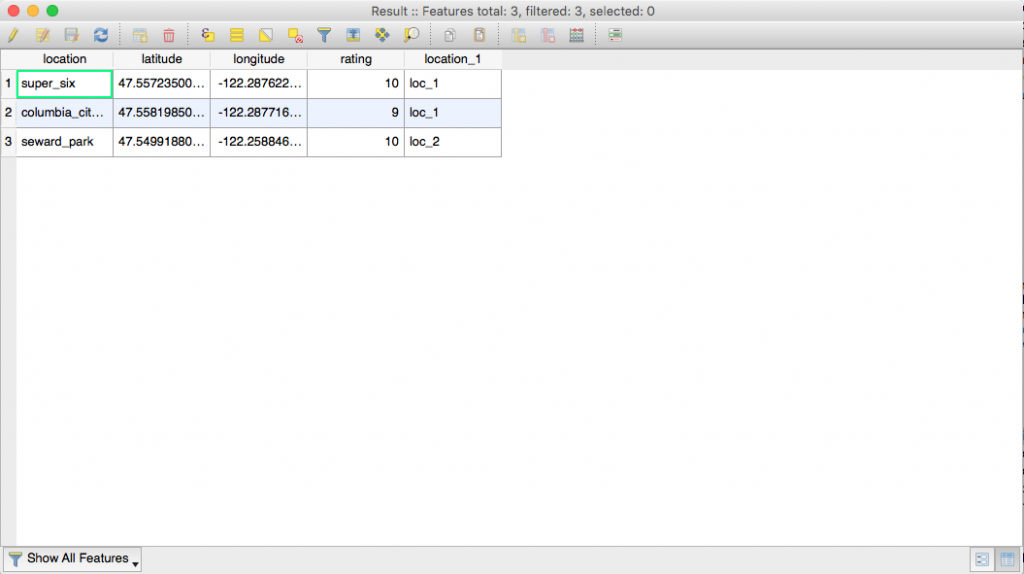Sort by the location_1 column header
Image resolution: width=1024 pixels, height=574 pixels.
453,59
